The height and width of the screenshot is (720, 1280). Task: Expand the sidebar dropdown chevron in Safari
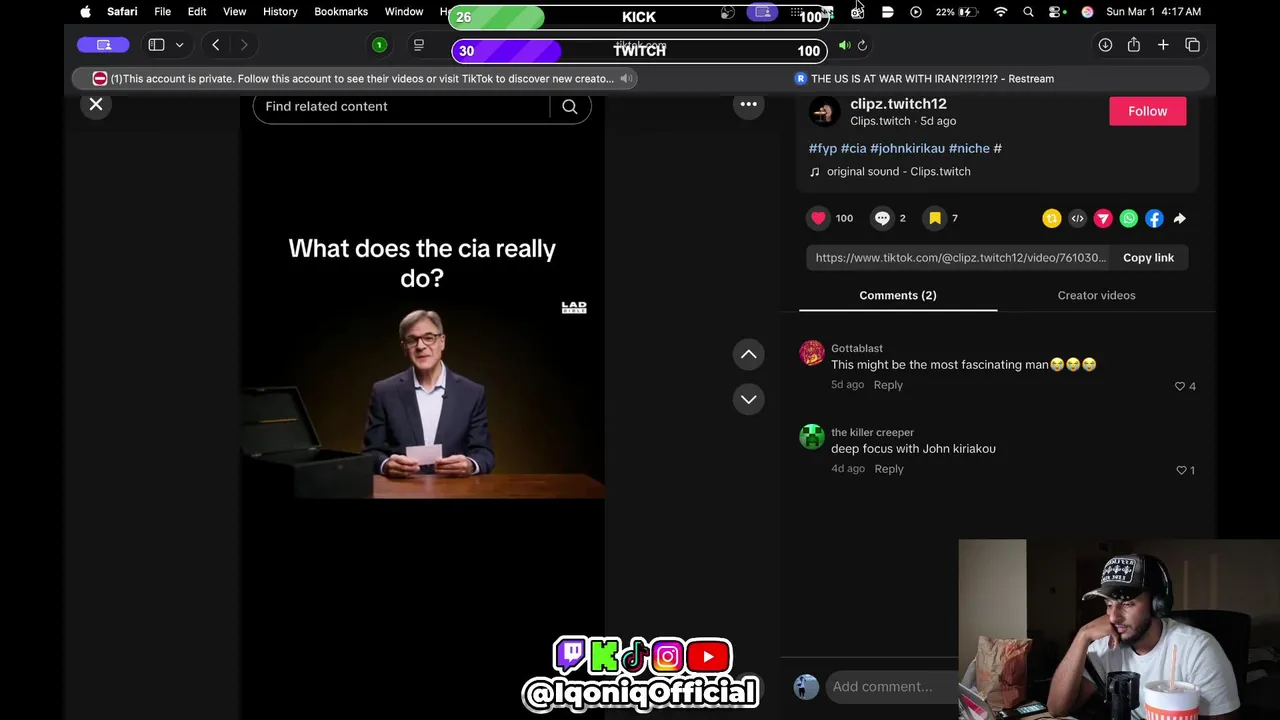coord(180,45)
